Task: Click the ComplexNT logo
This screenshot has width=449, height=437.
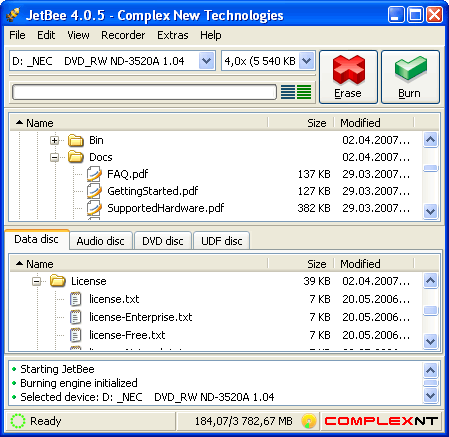Action: coord(381,421)
